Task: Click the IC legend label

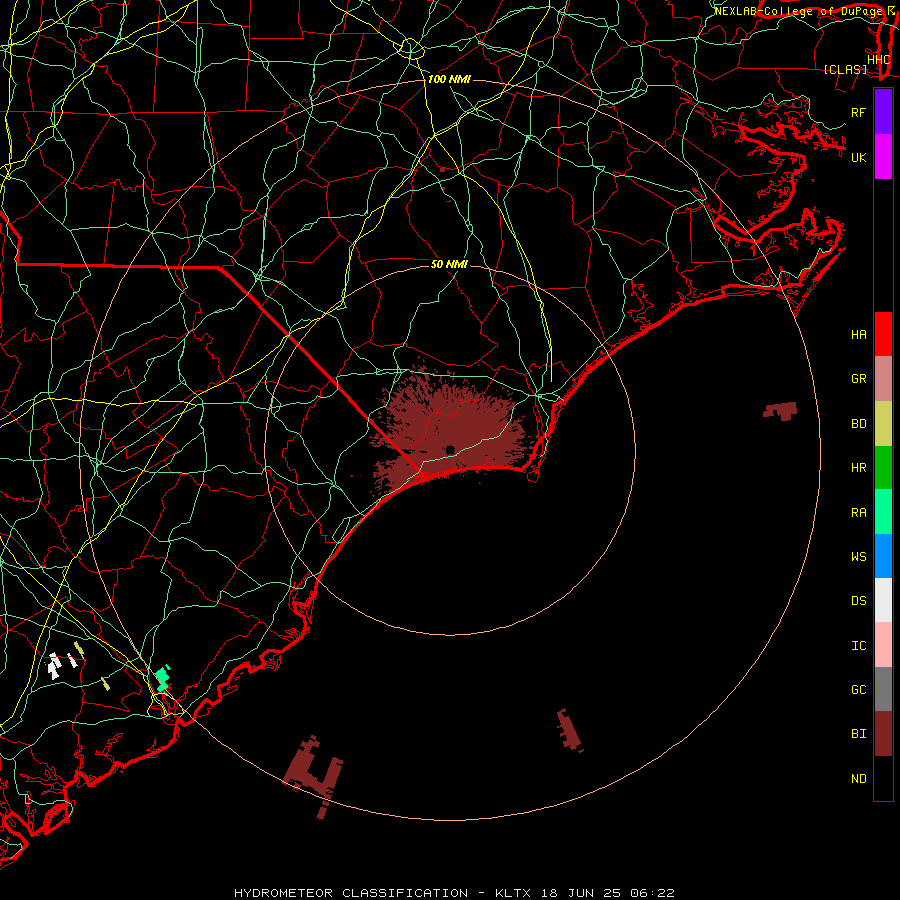Action: pyautogui.click(x=858, y=646)
